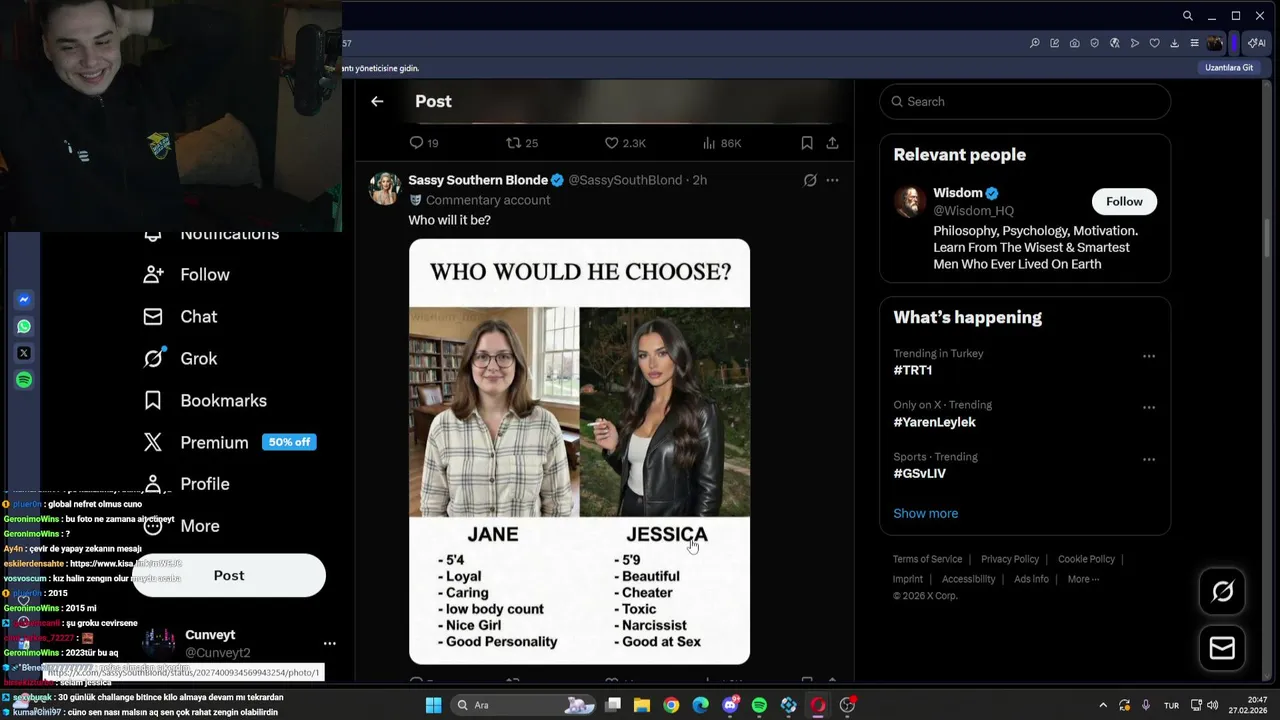Open the Cunveyt account switcher
1280x720 pixels.
(240, 643)
